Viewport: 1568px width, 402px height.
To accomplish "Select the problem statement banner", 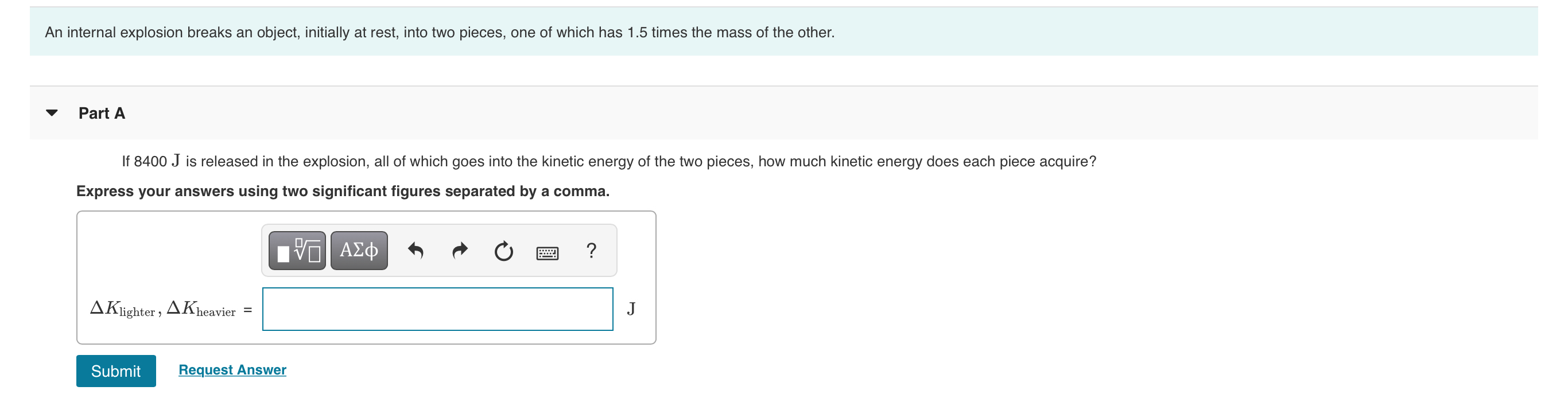I will point(784,33).
